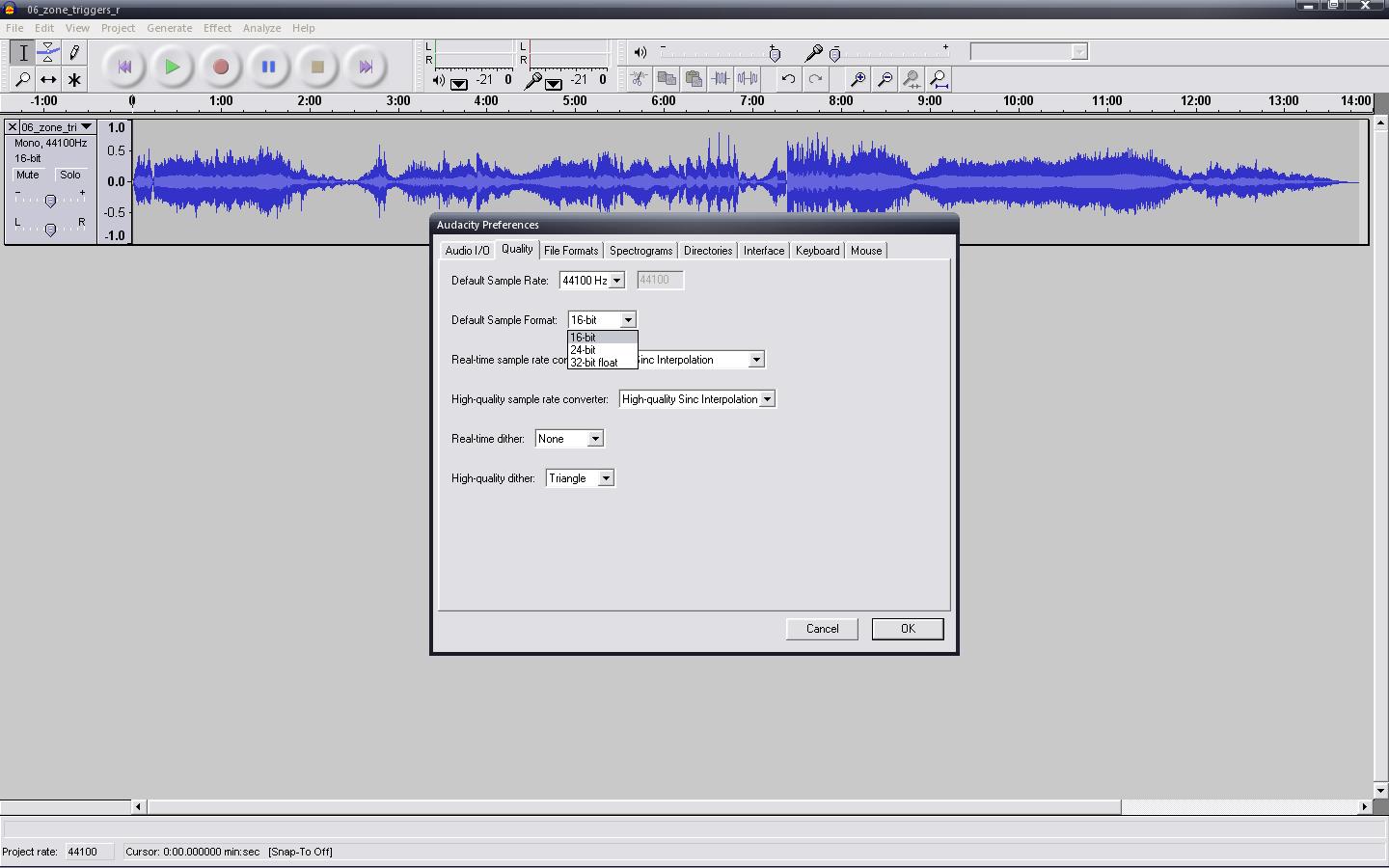Click the Copy icon in edit toolbar

666,79
